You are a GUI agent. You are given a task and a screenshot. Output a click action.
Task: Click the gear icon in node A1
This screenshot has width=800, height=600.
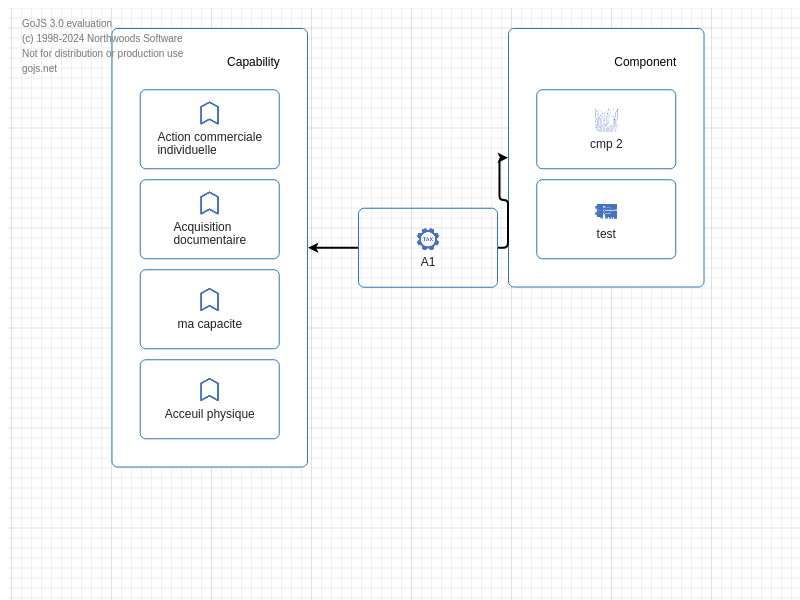(x=428, y=239)
